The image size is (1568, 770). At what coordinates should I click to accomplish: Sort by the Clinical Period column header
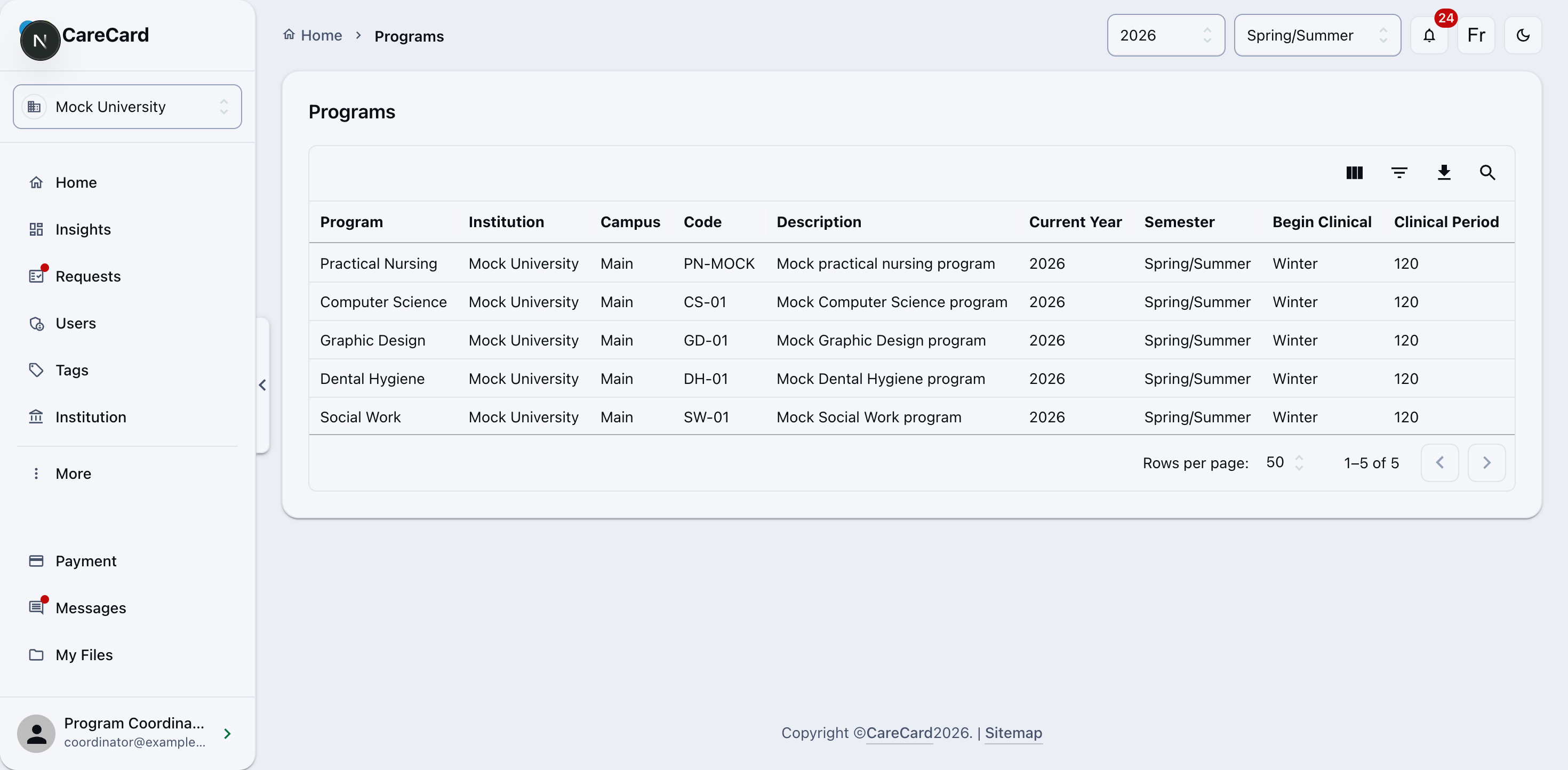pos(1446,222)
